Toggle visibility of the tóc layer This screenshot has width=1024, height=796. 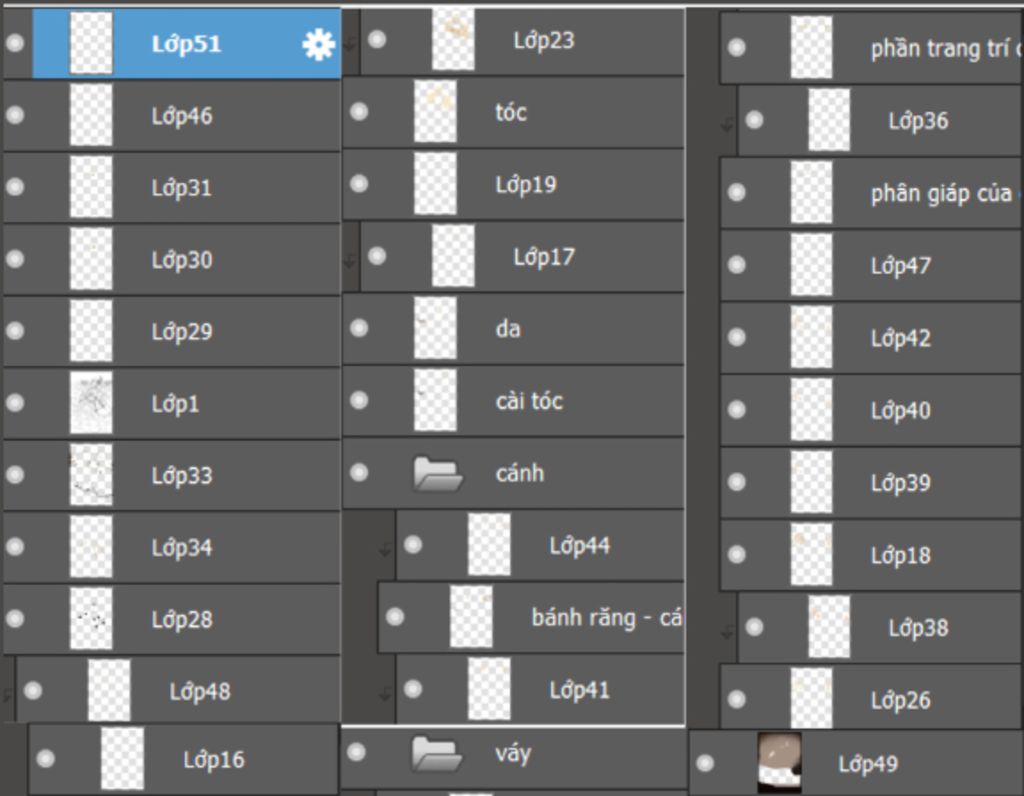click(x=359, y=111)
